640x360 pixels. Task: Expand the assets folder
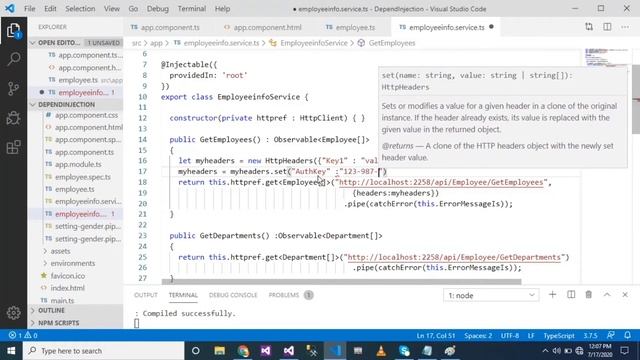pyautogui.click(x=60, y=251)
